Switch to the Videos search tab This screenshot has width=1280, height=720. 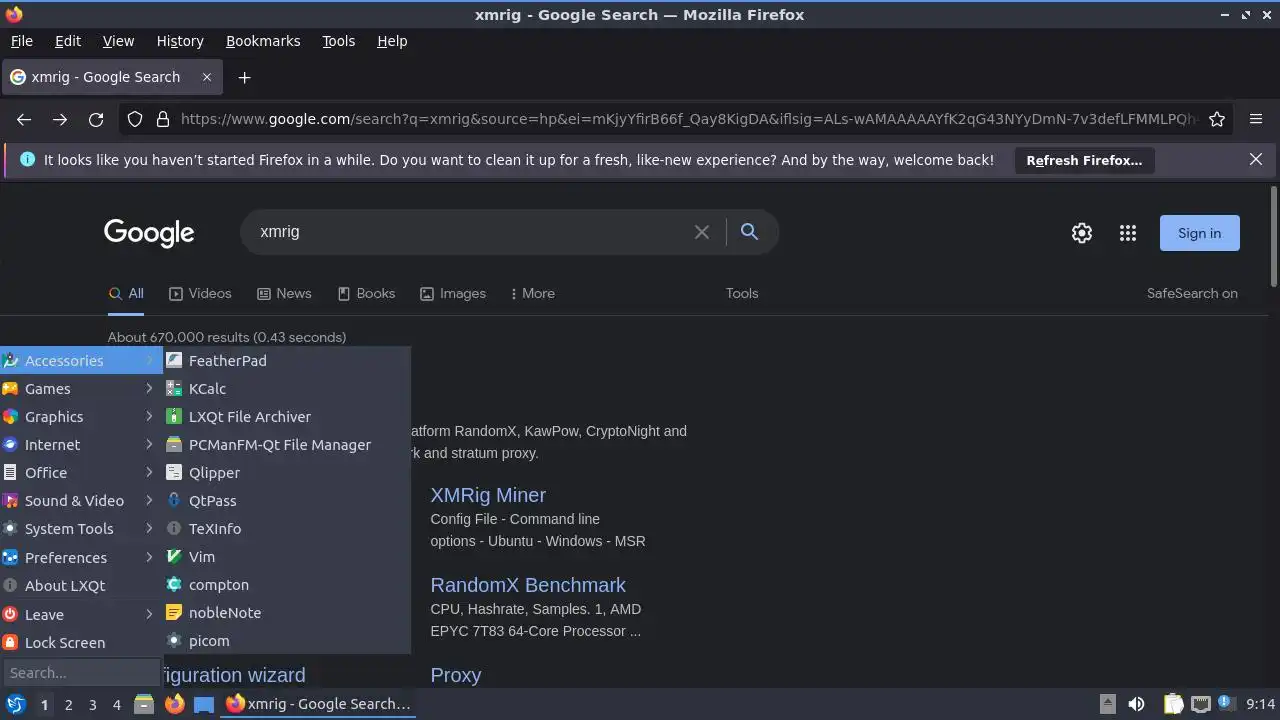200,293
